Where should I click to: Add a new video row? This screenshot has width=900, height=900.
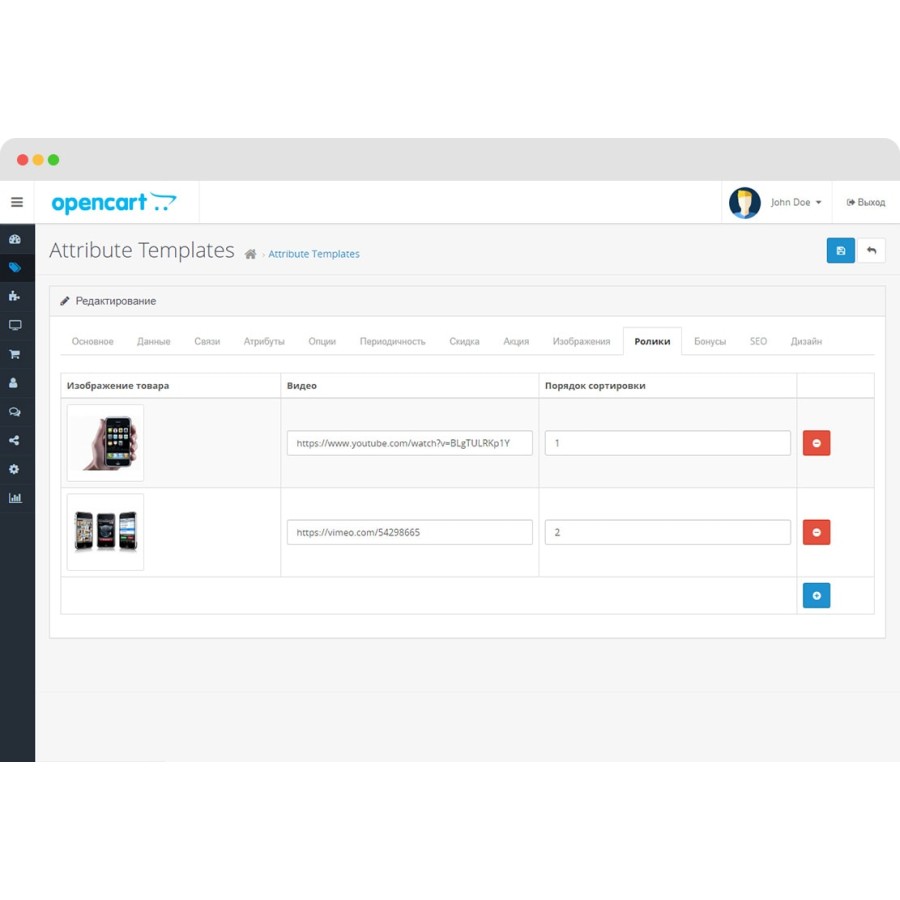816,595
